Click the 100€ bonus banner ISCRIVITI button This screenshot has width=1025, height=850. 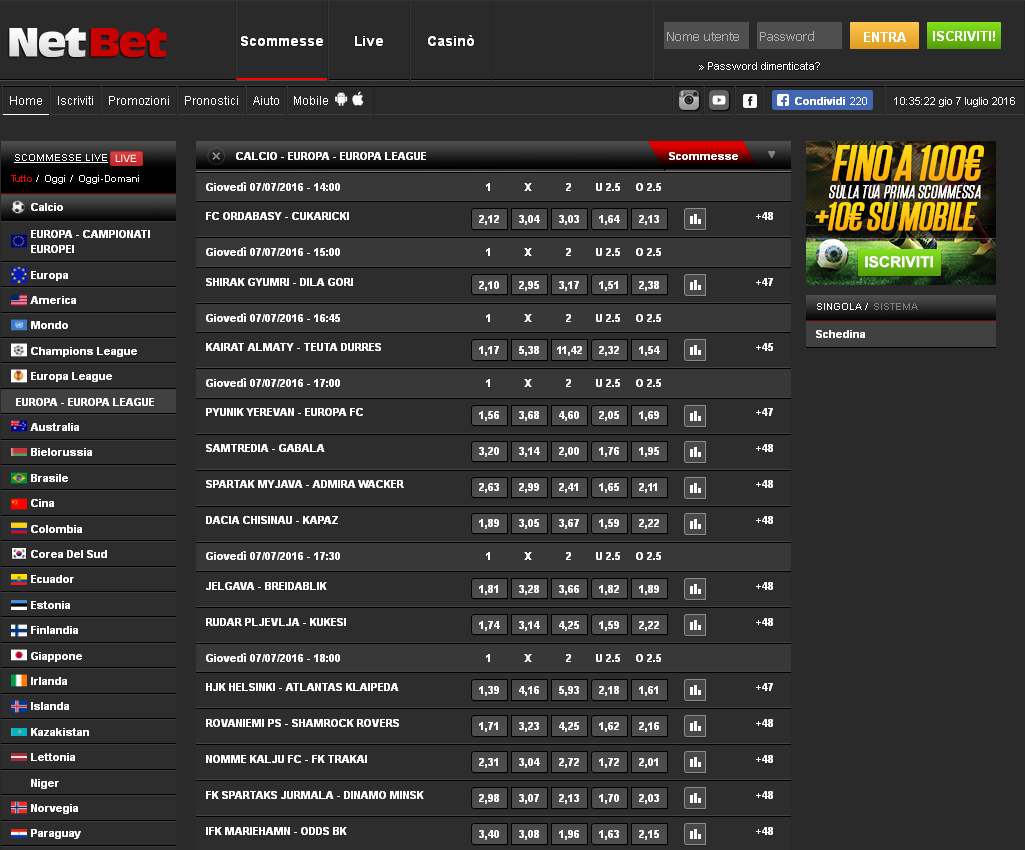click(x=899, y=262)
